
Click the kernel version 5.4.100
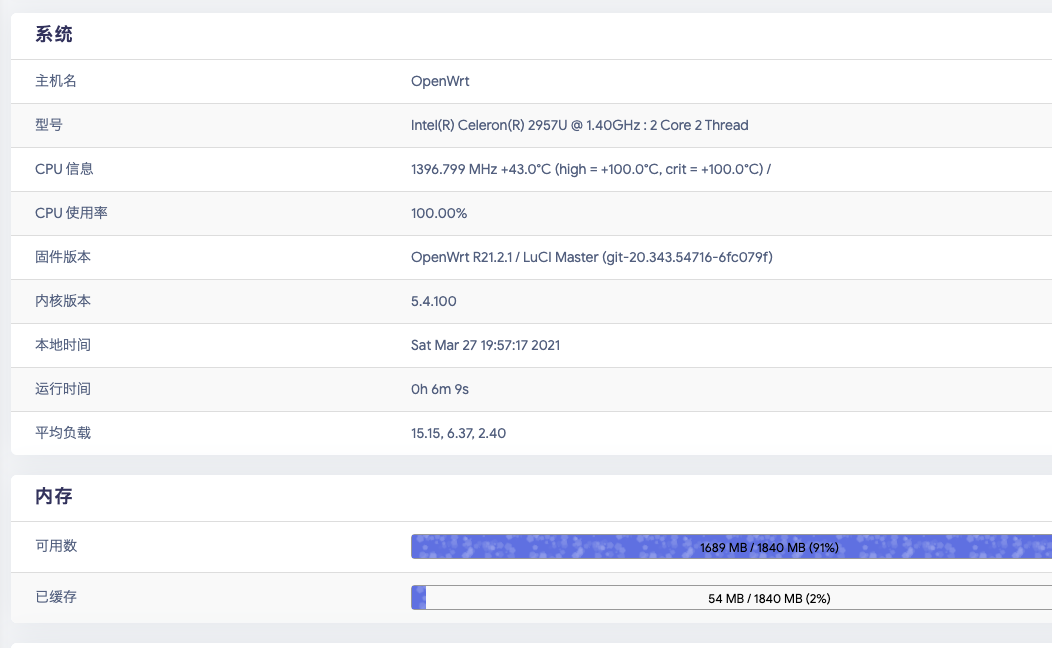[433, 301]
